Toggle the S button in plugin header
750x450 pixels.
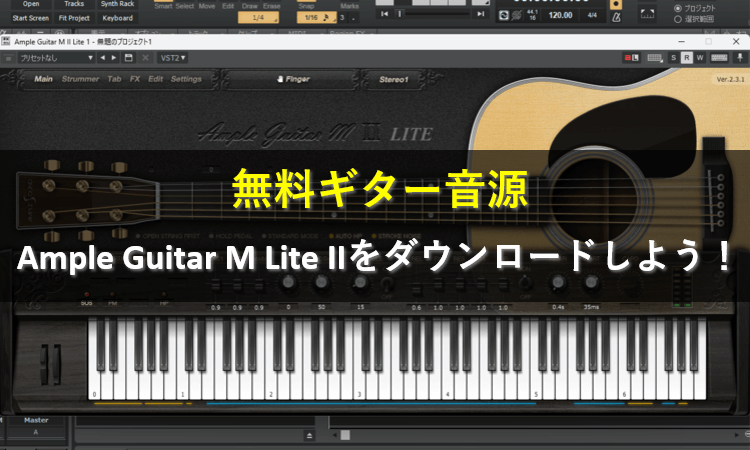tap(673, 58)
